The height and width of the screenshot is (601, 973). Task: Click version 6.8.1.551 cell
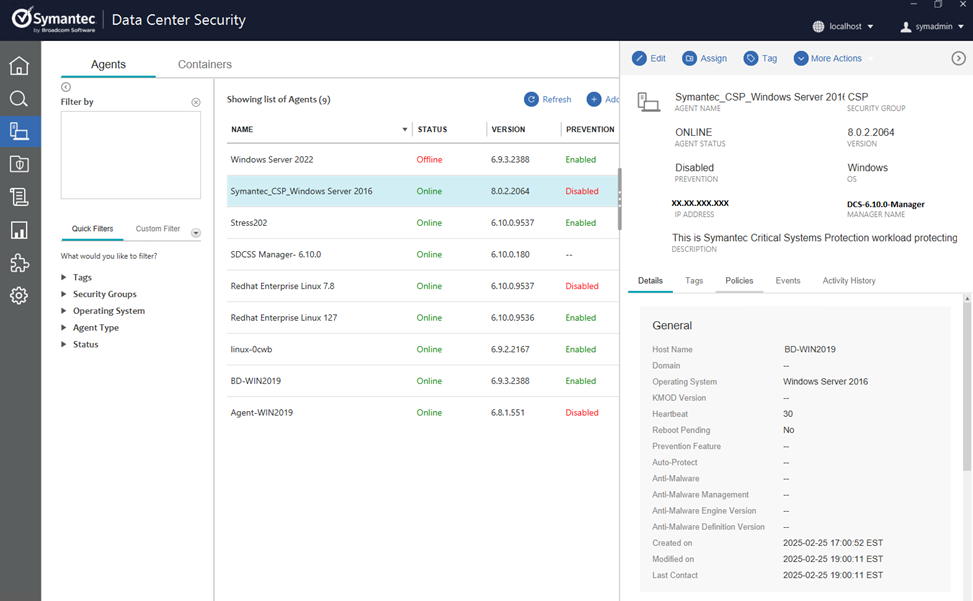pos(508,412)
